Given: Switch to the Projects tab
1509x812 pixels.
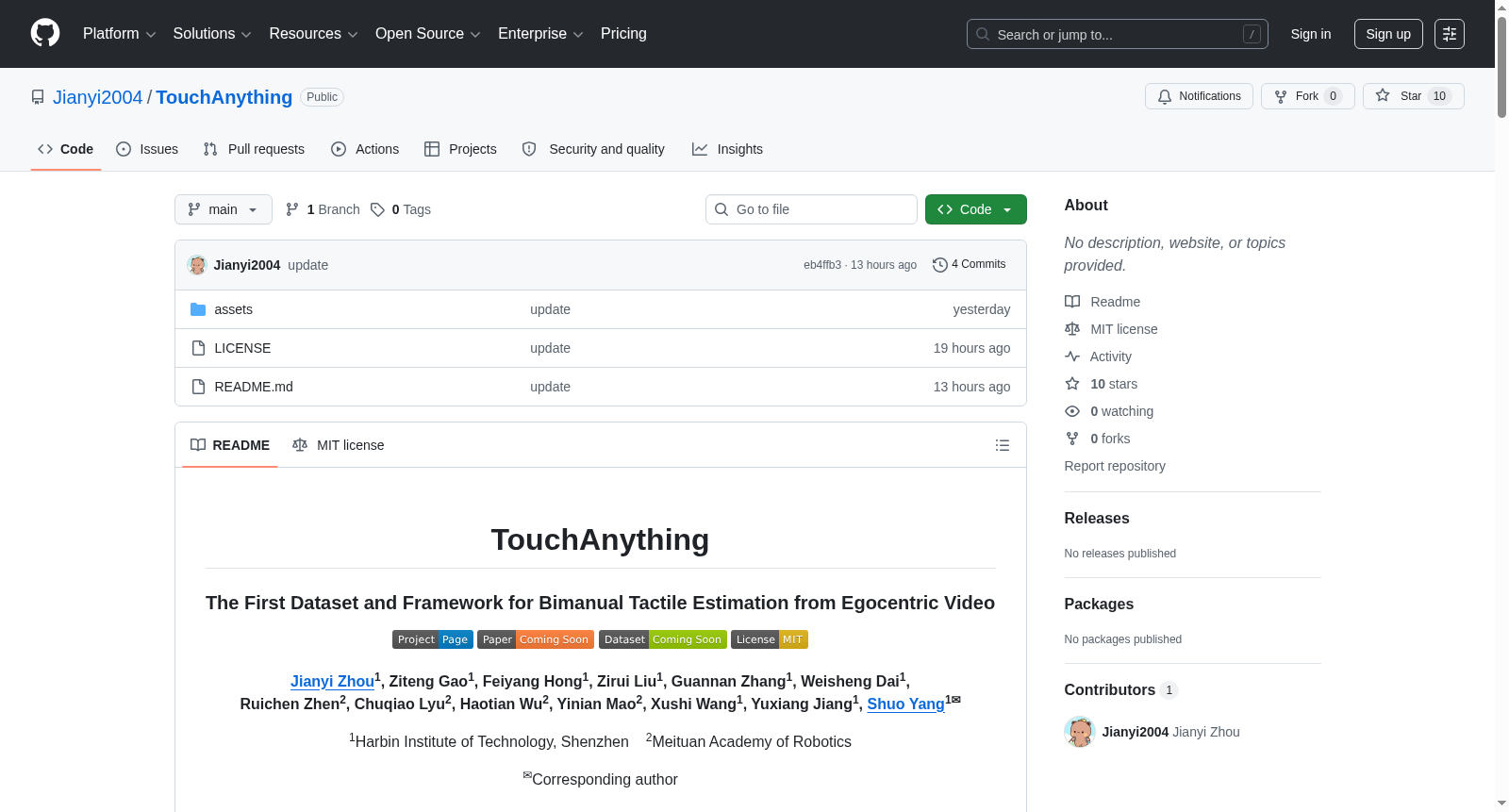Looking at the screenshot, I should point(460,149).
